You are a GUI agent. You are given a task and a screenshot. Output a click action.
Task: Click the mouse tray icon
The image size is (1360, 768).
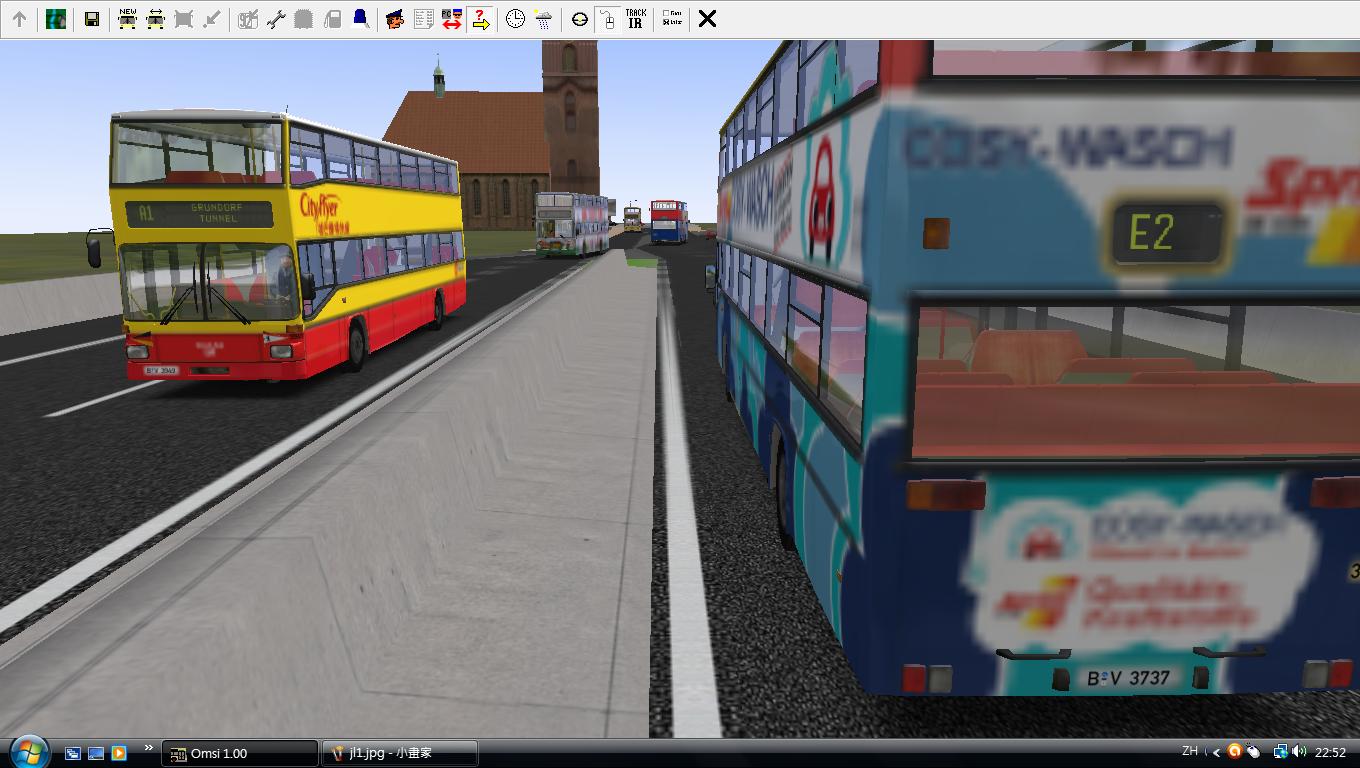[x=1253, y=752]
